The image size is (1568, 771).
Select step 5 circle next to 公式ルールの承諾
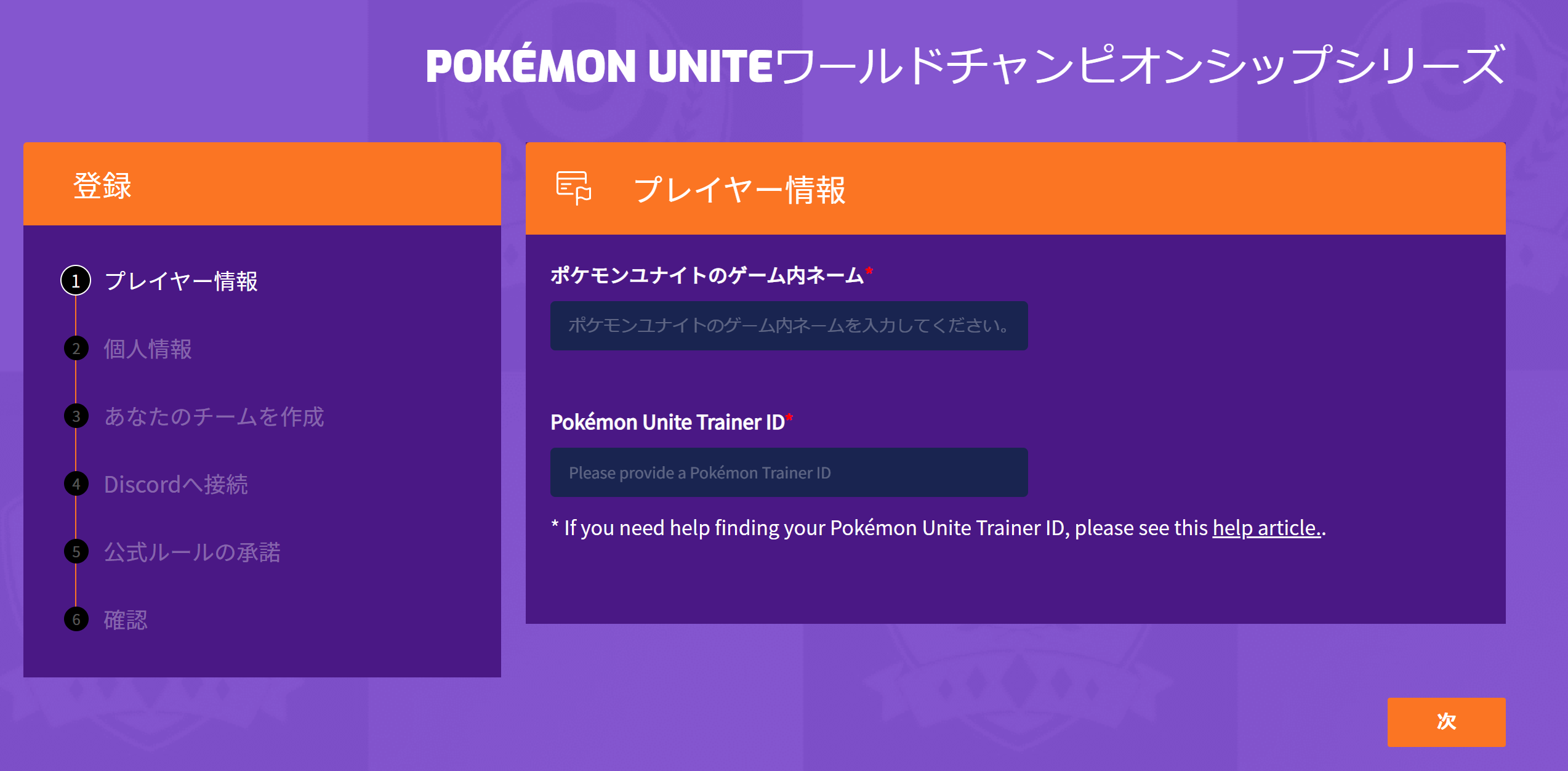tap(76, 552)
